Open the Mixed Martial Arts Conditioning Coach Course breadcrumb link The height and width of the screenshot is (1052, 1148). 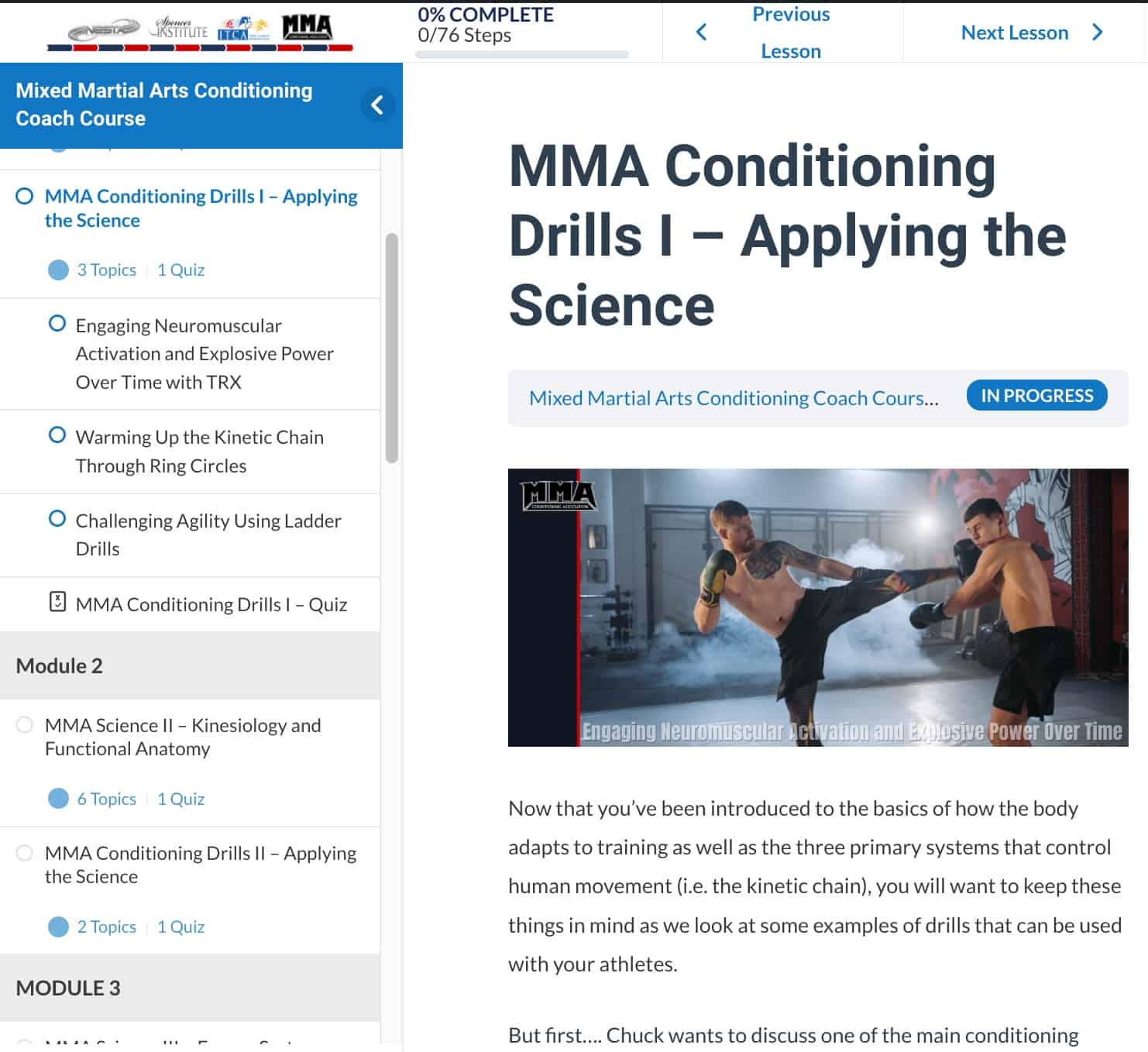(733, 398)
